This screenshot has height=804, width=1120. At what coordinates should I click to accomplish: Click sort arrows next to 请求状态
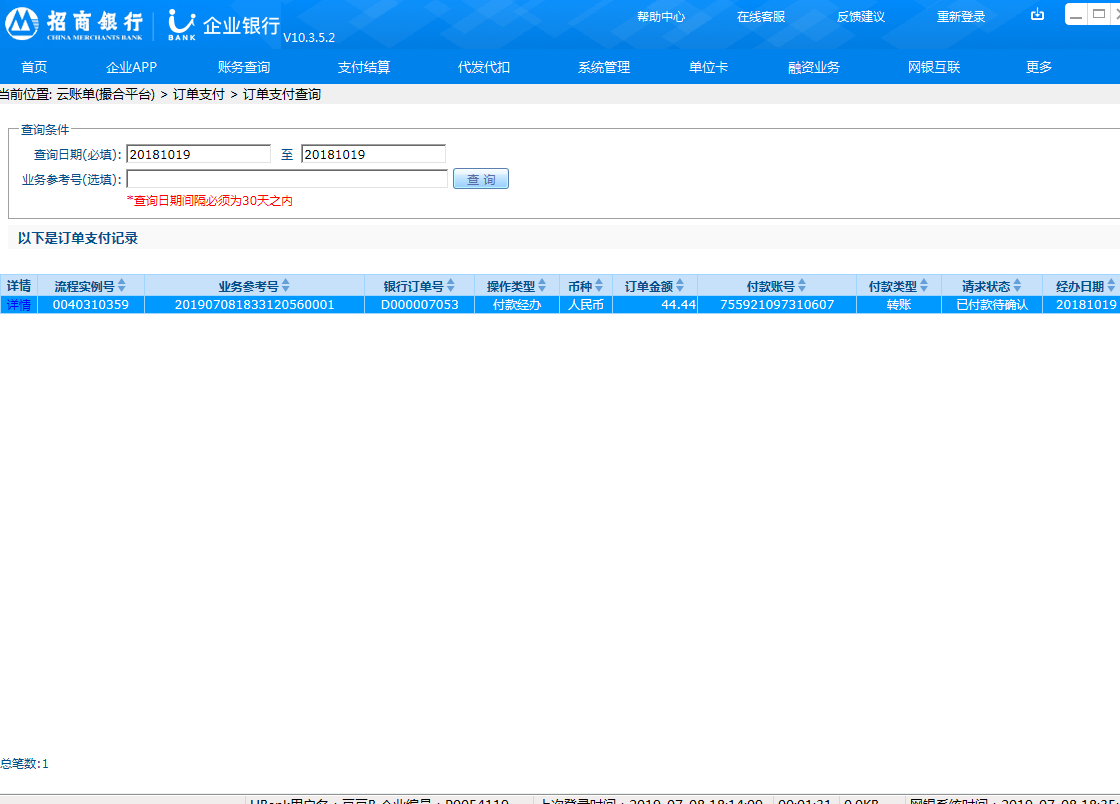(x=1018, y=286)
